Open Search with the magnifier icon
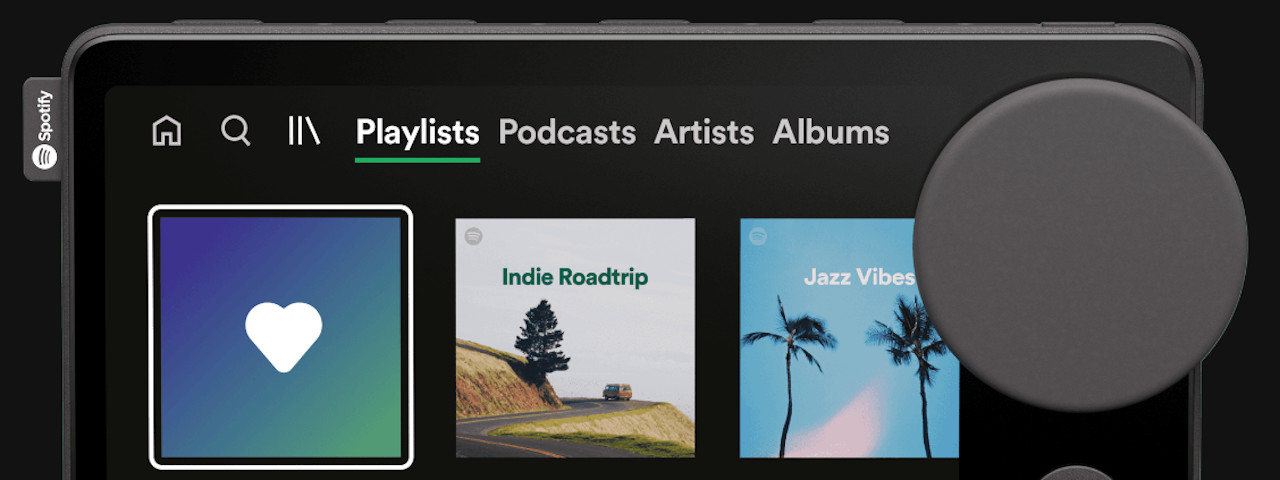This screenshot has height=480, width=1280. [x=236, y=131]
